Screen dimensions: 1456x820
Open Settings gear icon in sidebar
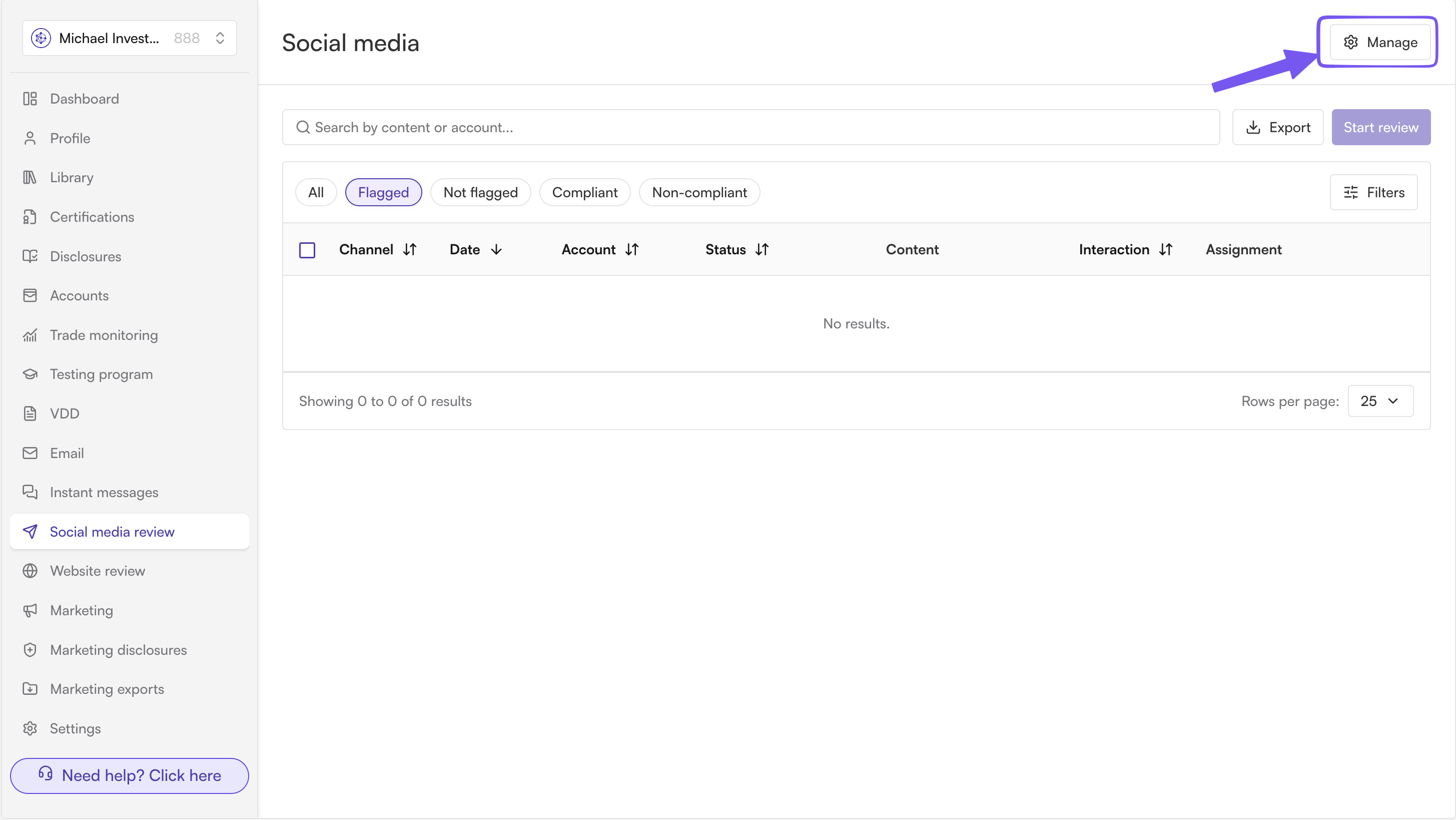point(30,728)
